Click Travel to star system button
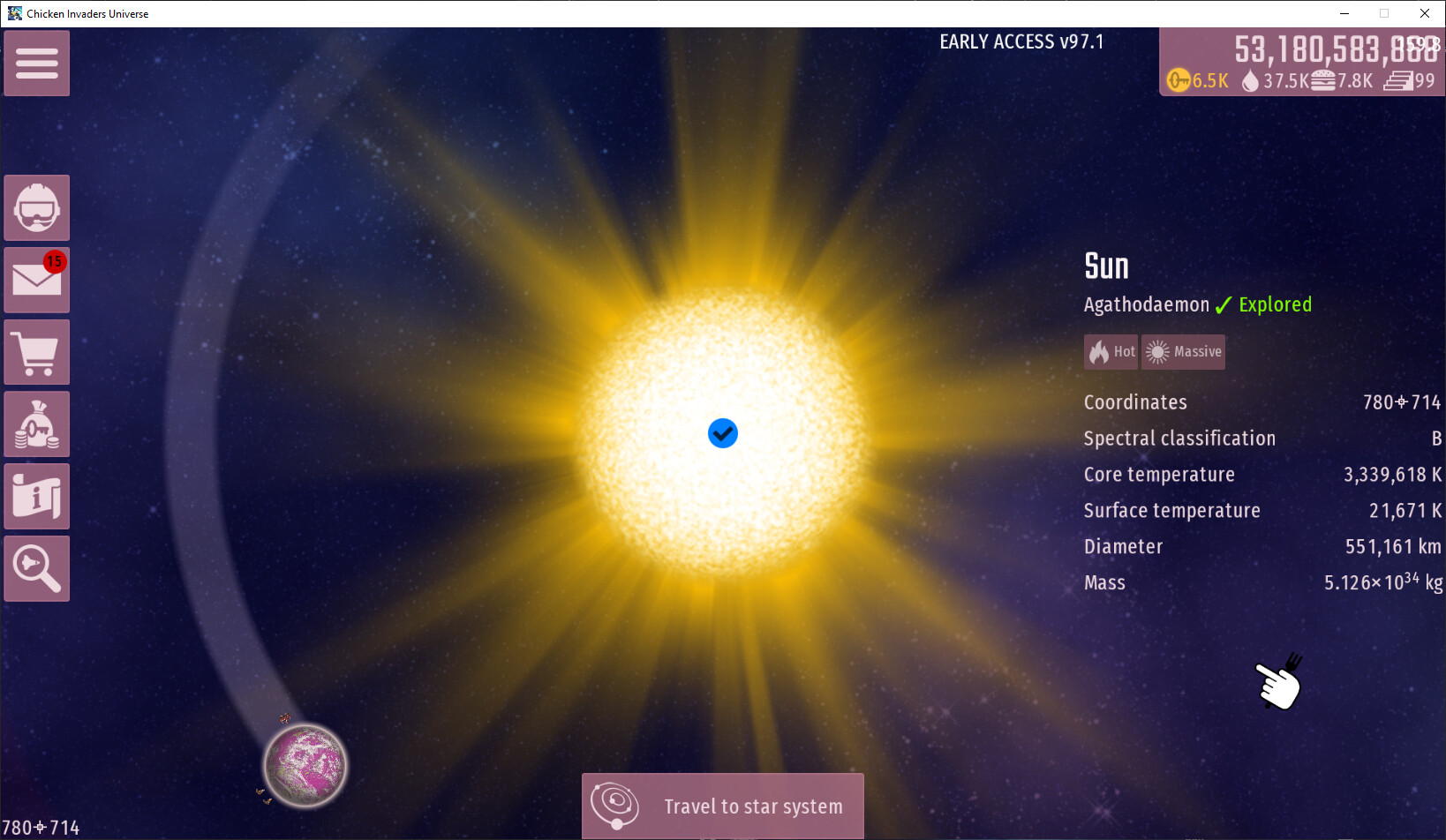This screenshot has height=840, width=1446. click(x=723, y=806)
